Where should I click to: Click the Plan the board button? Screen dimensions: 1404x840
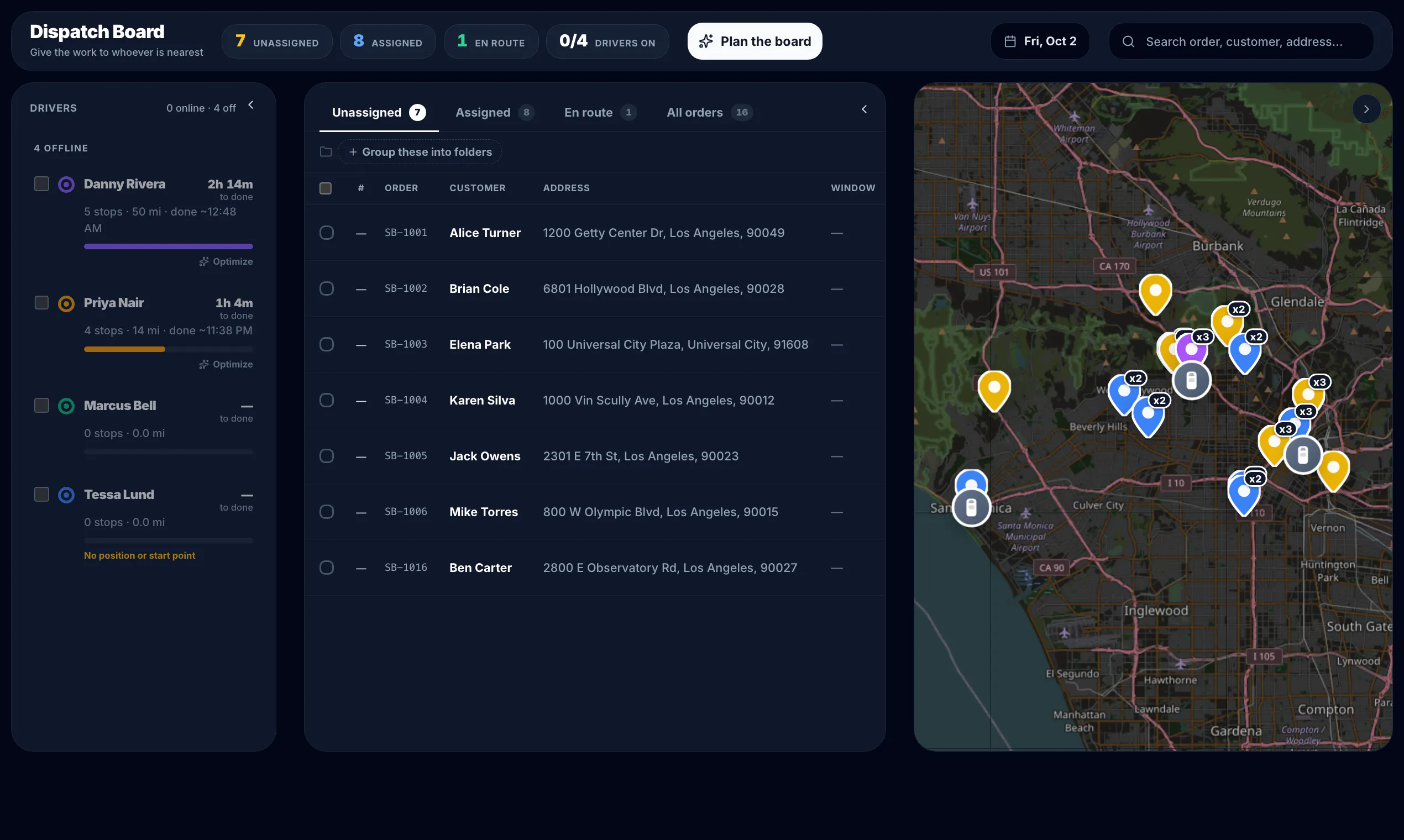[x=755, y=41]
